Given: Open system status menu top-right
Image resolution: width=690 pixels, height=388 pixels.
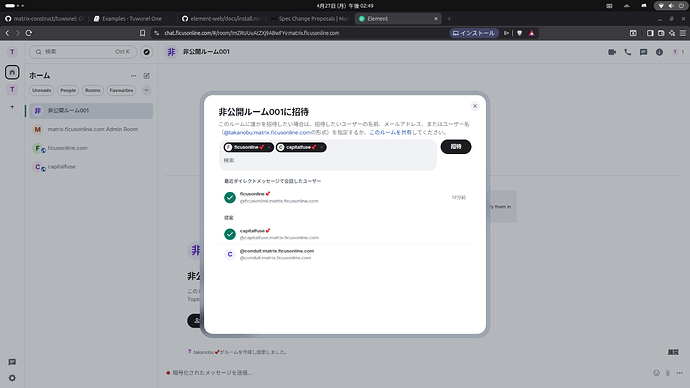Looking at the screenshot, I should (671, 6).
